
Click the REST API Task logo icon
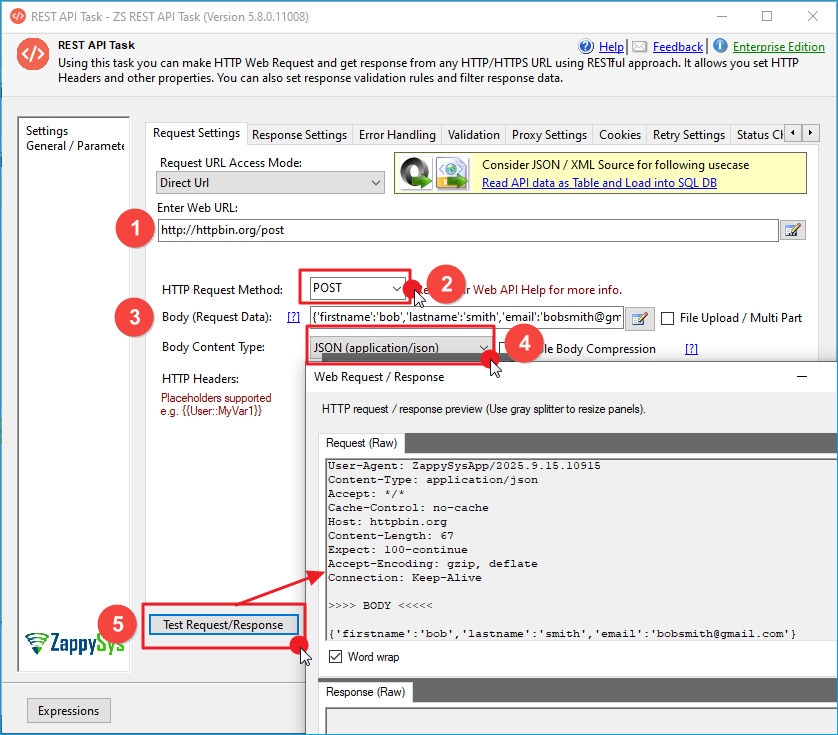33,56
